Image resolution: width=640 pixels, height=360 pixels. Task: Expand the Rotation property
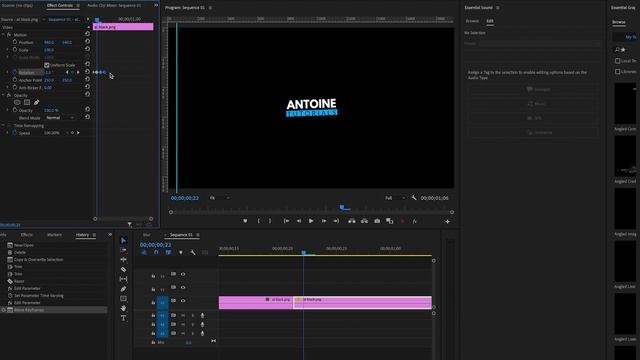pyautogui.click(x=7, y=72)
